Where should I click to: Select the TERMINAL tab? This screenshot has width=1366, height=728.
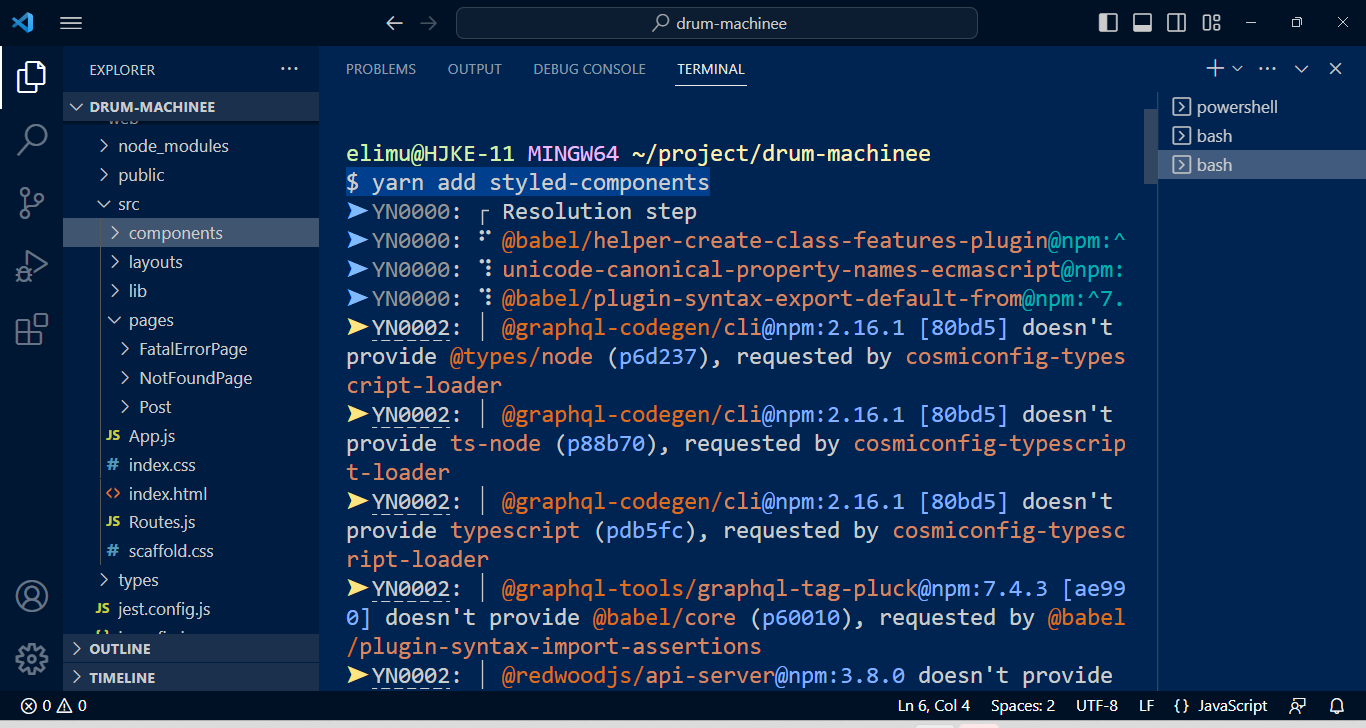710,69
